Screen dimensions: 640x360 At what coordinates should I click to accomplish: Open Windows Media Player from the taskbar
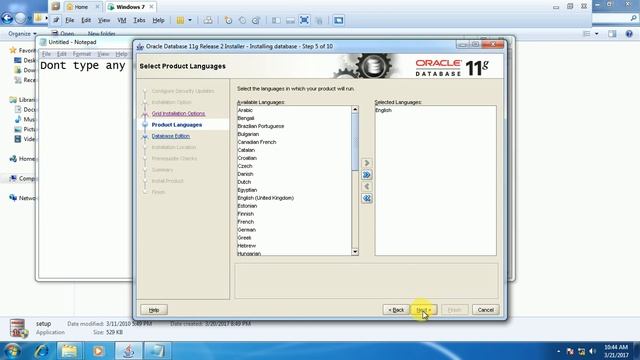point(98,351)
